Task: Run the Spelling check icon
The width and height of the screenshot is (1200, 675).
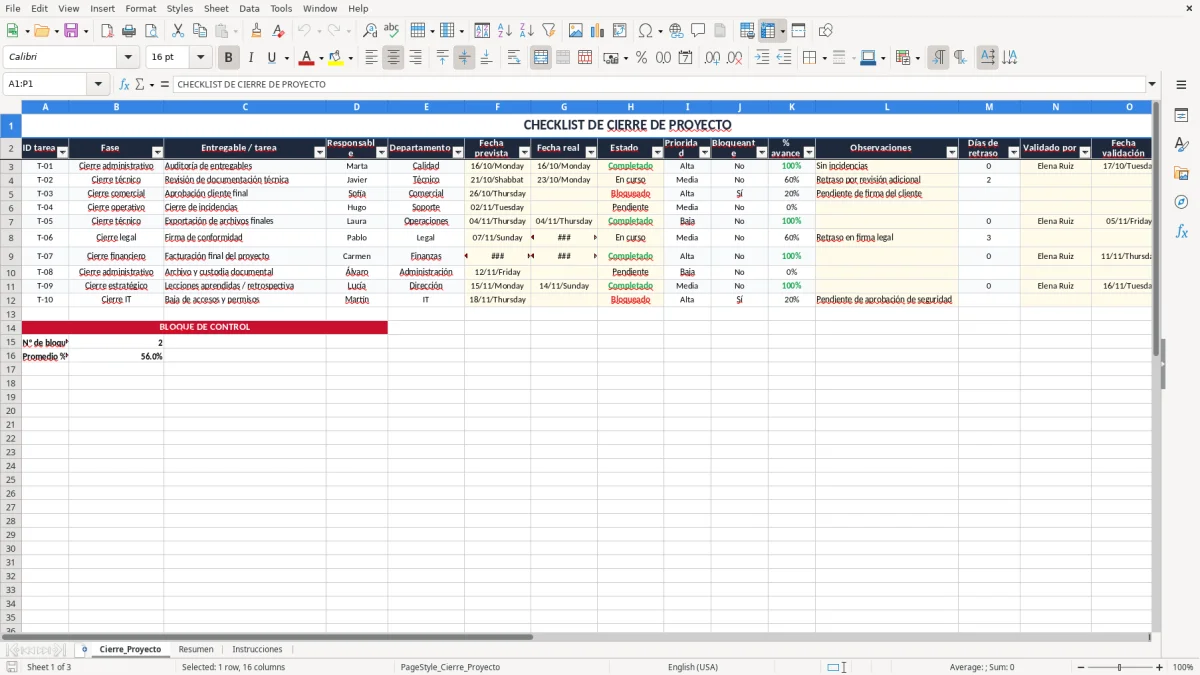Action: (x=392, y=31)
